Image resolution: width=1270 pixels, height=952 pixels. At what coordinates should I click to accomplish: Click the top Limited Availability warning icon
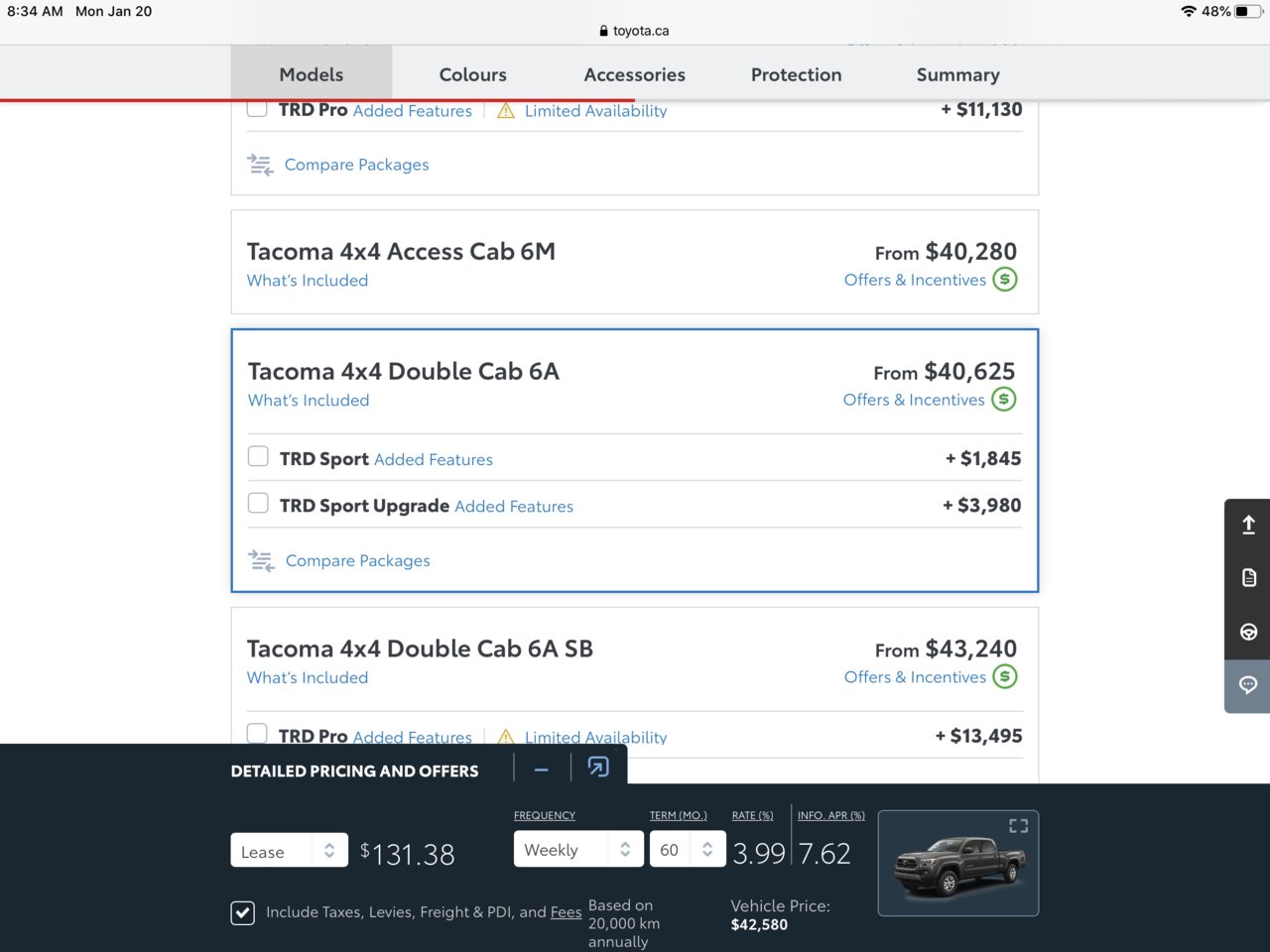pyautogui.click(x=506, y=110)
